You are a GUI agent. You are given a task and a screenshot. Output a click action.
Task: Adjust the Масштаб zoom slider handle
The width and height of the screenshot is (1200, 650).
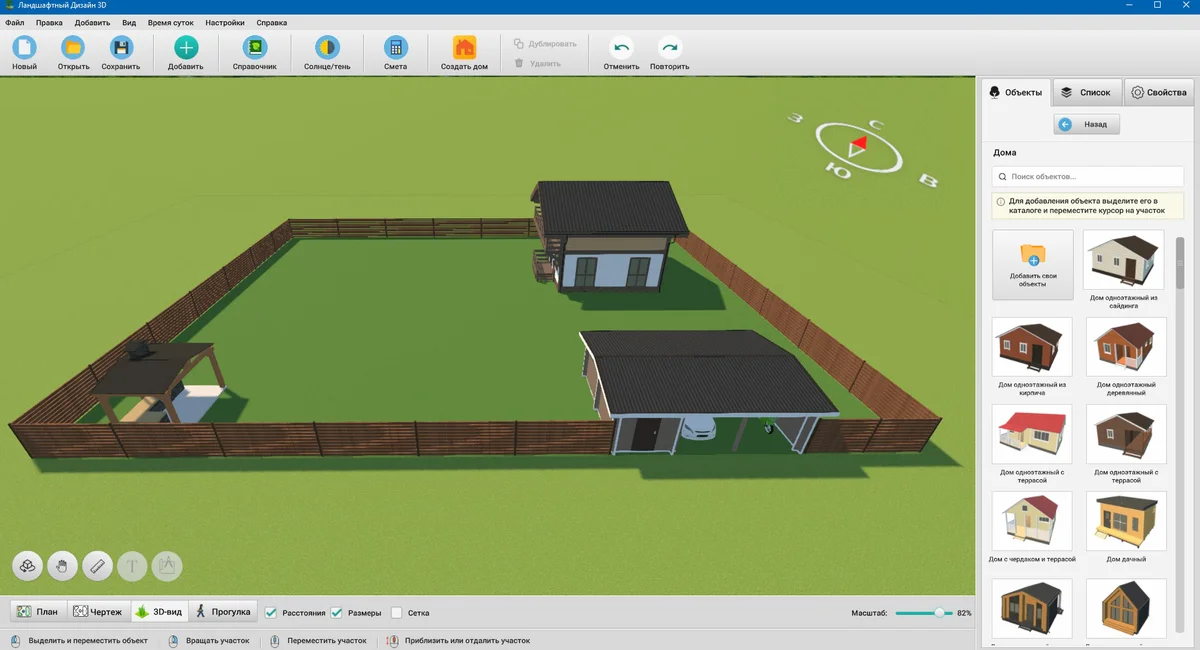(939, 613)
